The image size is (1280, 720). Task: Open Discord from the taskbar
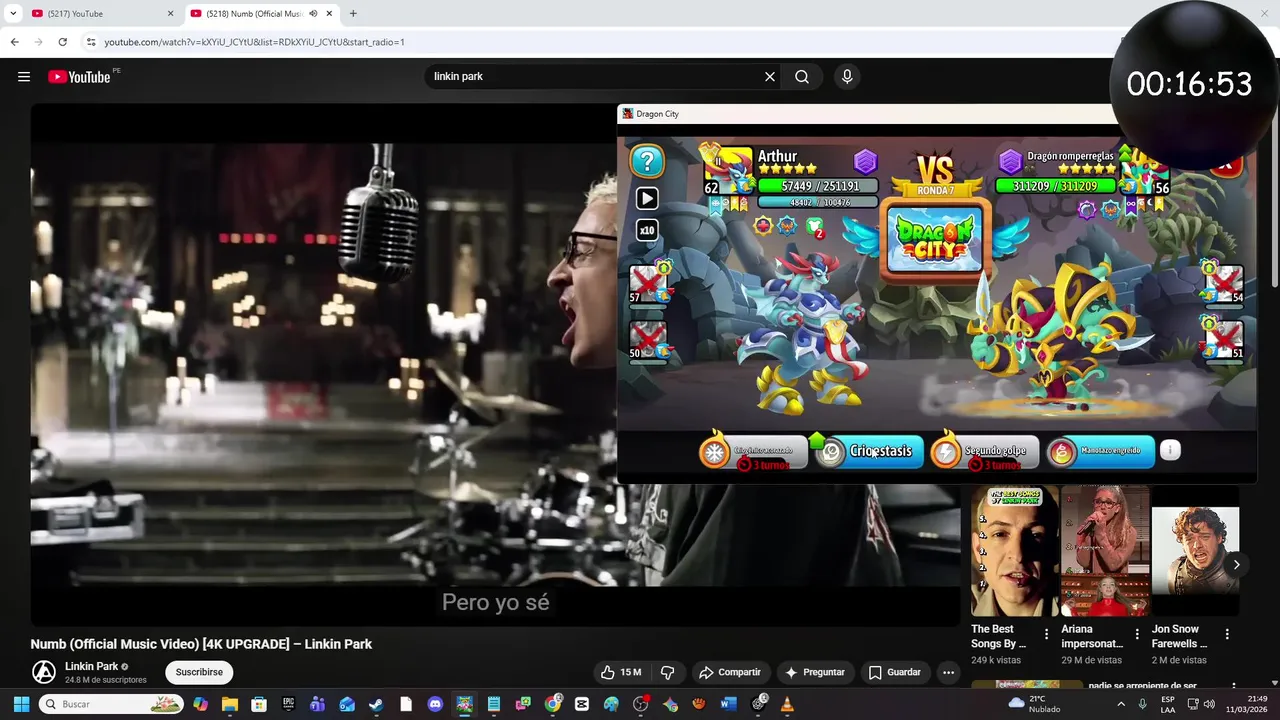[435, 704]
